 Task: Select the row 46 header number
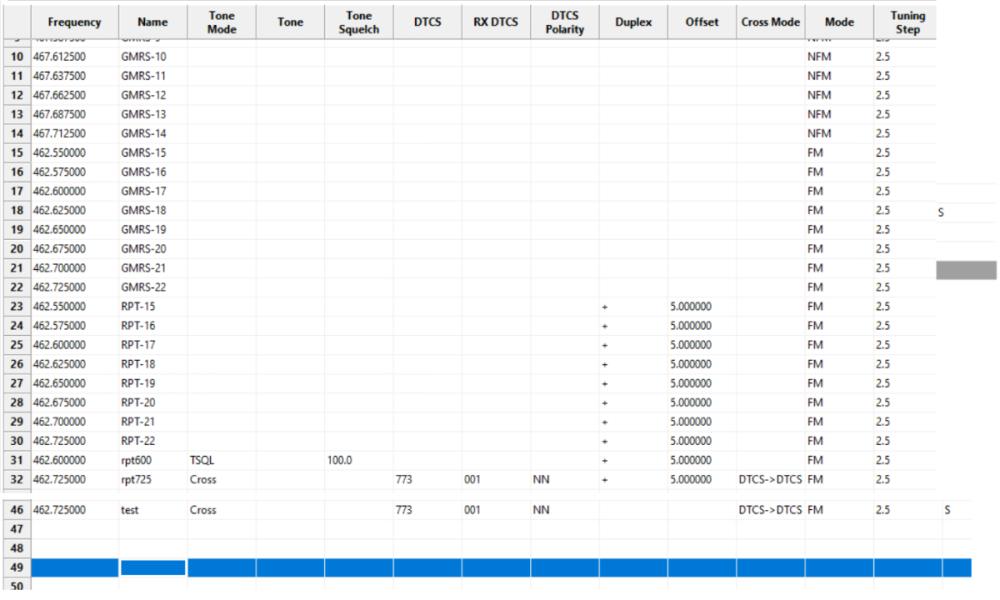click(x=16, y=510)
